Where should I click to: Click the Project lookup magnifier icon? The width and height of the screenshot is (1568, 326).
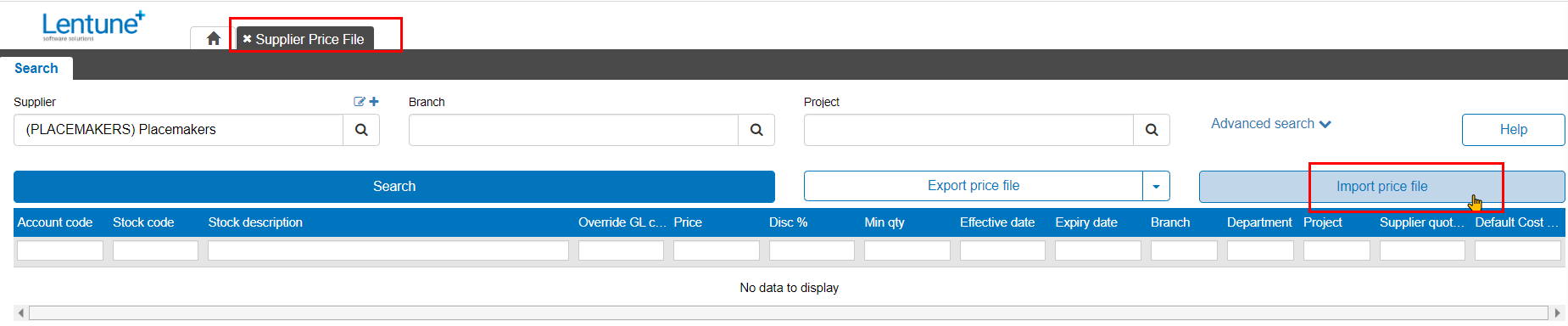pyautogui.click(x=1152, y=130)
